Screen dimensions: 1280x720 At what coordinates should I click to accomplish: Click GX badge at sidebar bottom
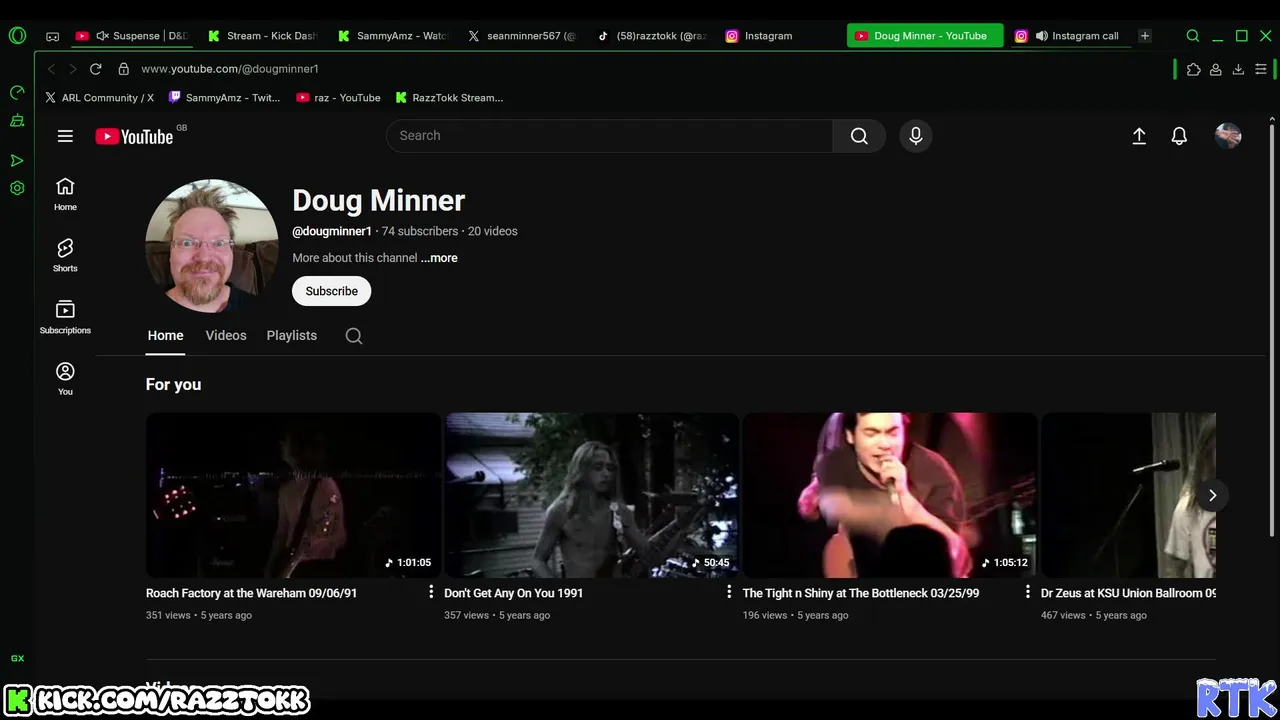click(x=17, y=658)
